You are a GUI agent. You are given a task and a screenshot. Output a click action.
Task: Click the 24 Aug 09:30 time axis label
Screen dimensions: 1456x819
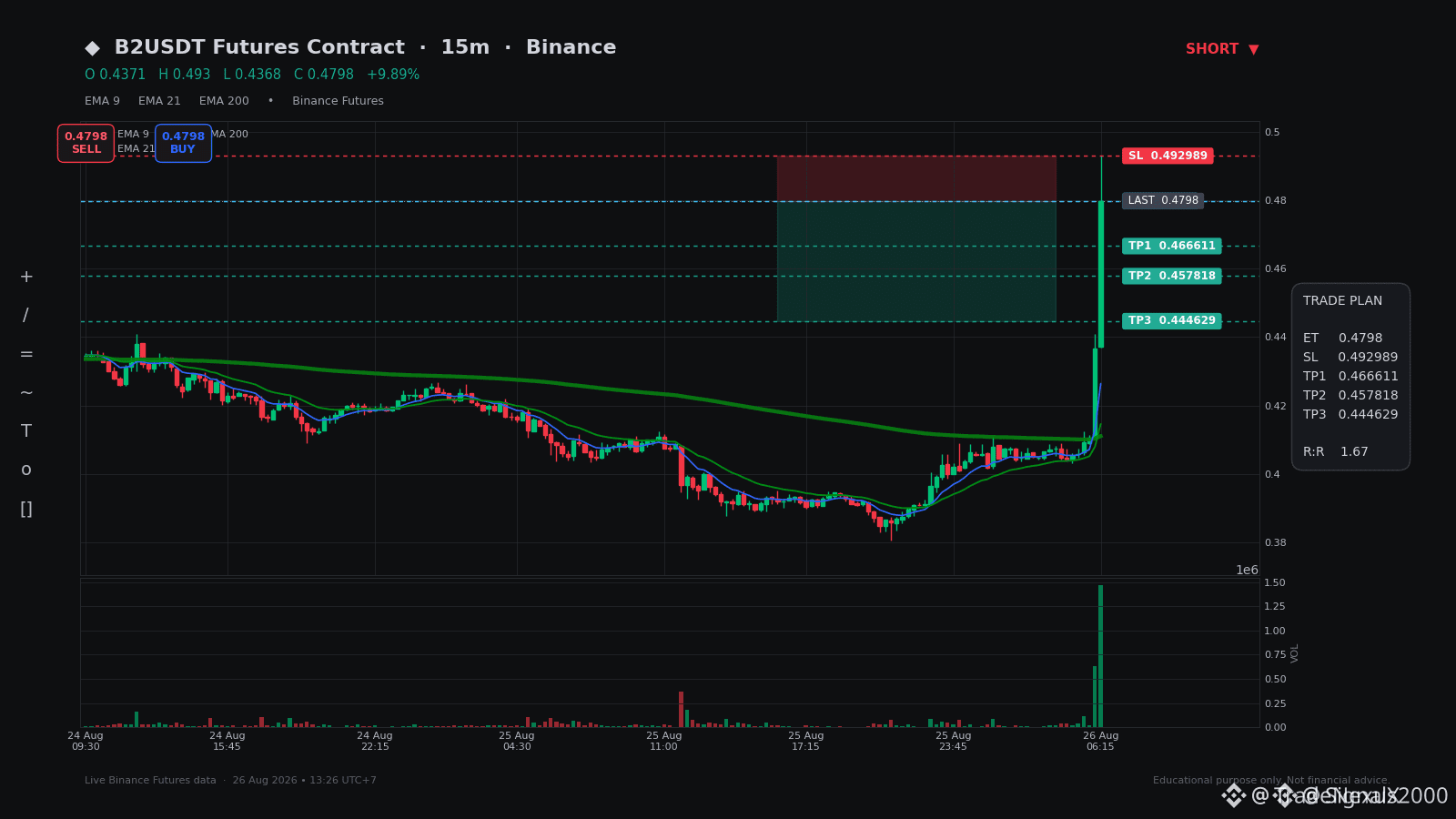pyautogui.click(x=86, y=741)
